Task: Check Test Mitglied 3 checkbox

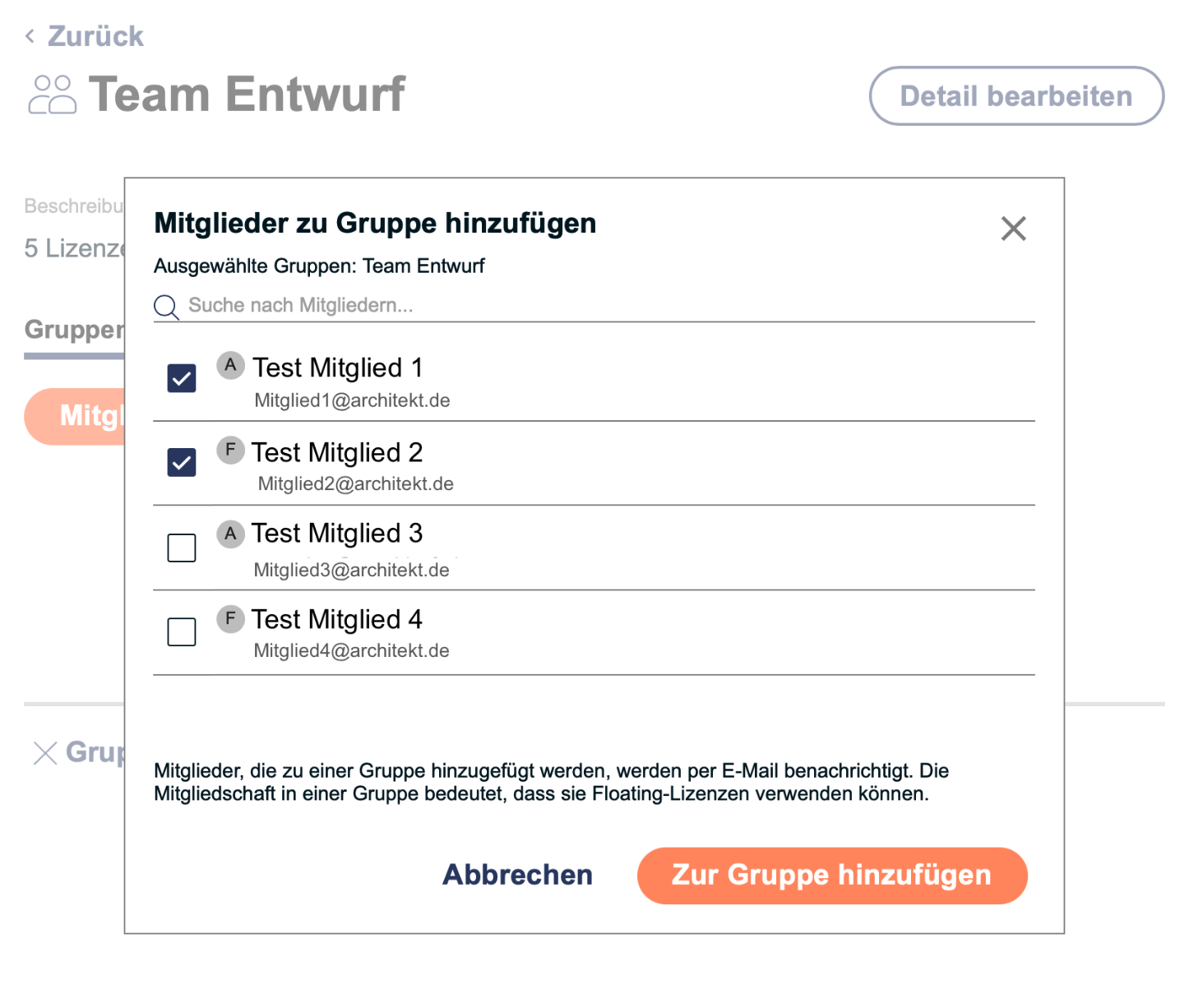Action: [182, 548]
